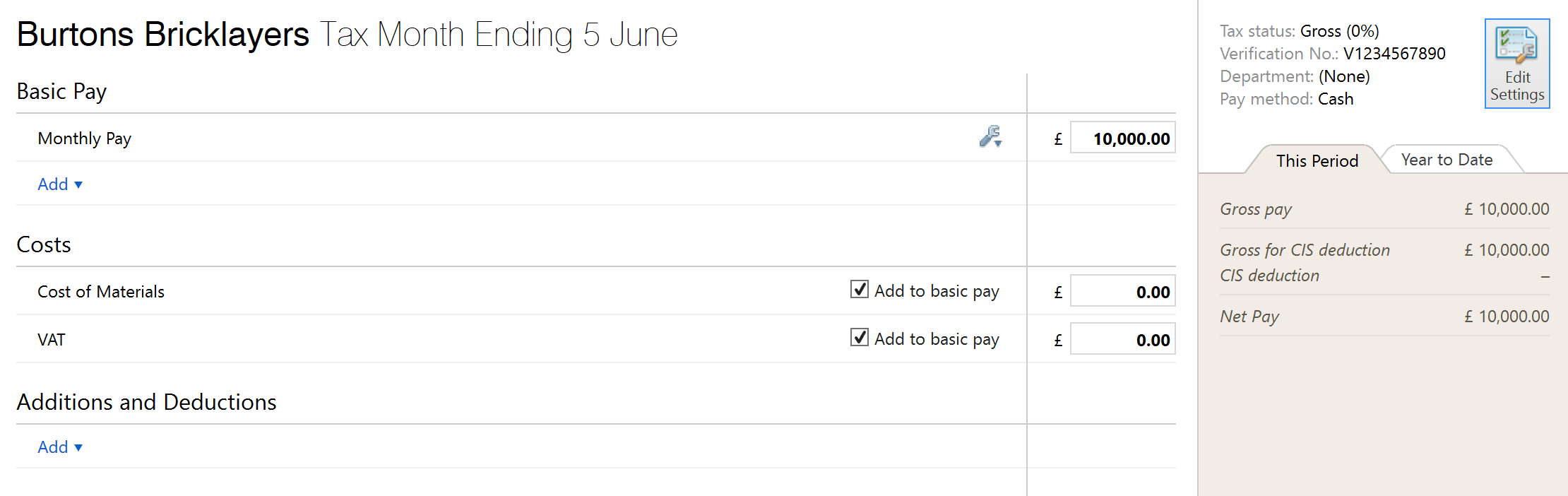Uncheck 'Add to basic pay' for VAT

coord(859,338)
